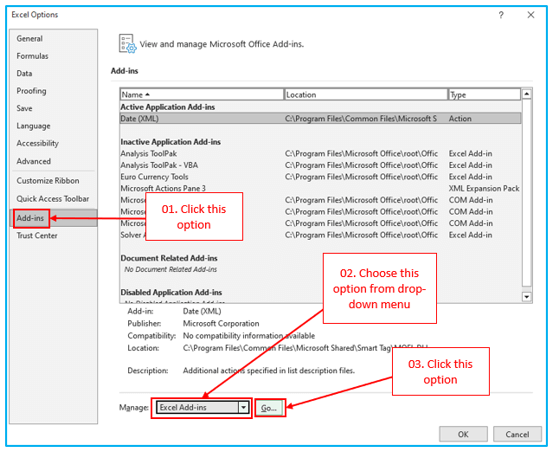553x453 pixels.
Task: Select Customize Ribbon in sidebar
Action: point(48,181)
